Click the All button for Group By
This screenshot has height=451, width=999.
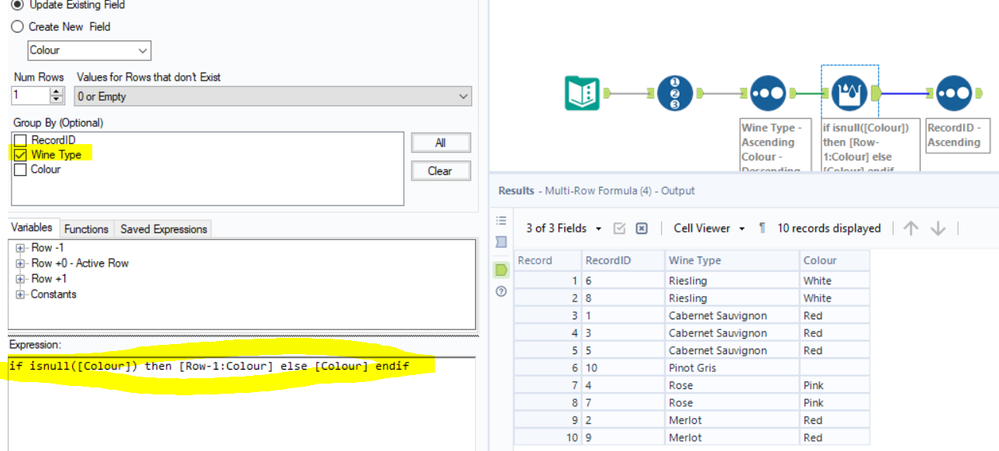(440, 143)
